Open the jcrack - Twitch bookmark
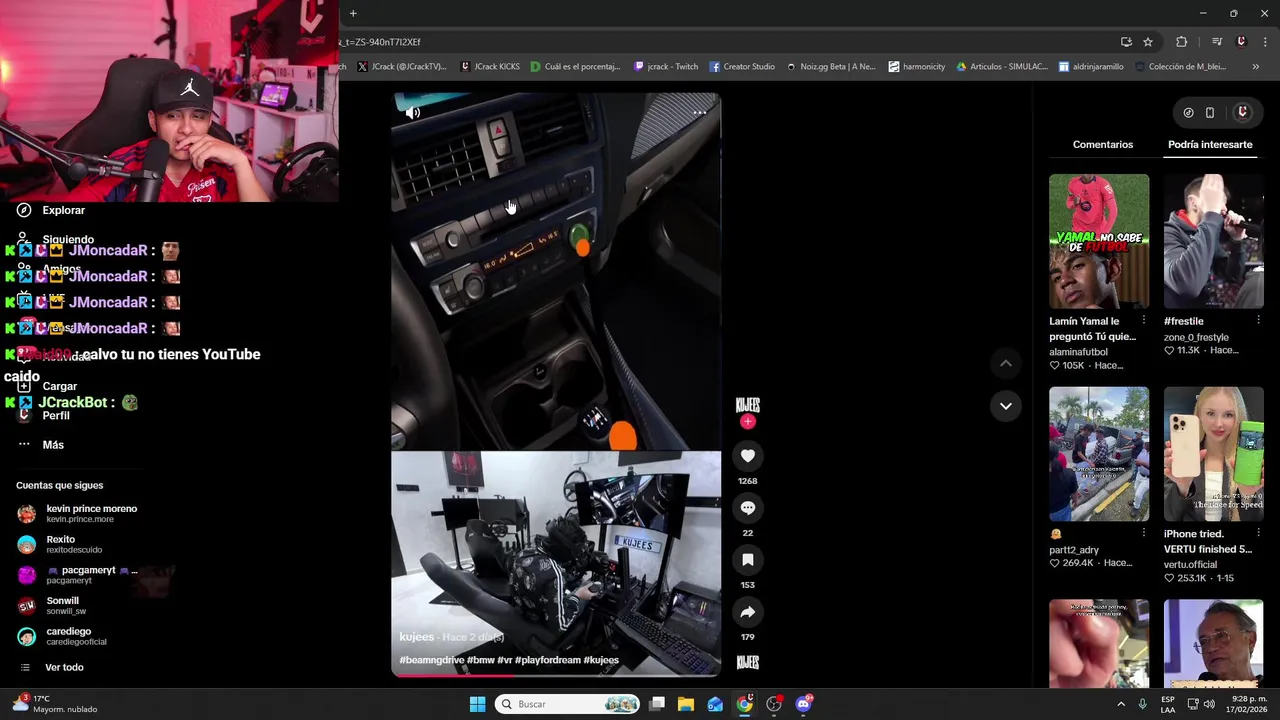The width and height of the screenshot is (1280, 720). pyautogui.click(x=666, y=67)
